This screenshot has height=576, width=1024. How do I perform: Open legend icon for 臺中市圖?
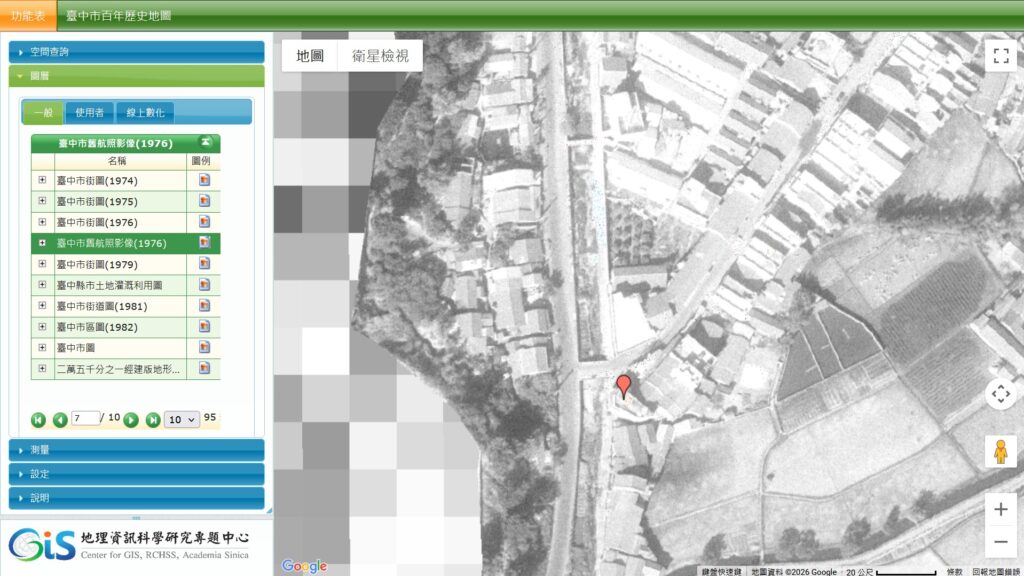(204, 347)
